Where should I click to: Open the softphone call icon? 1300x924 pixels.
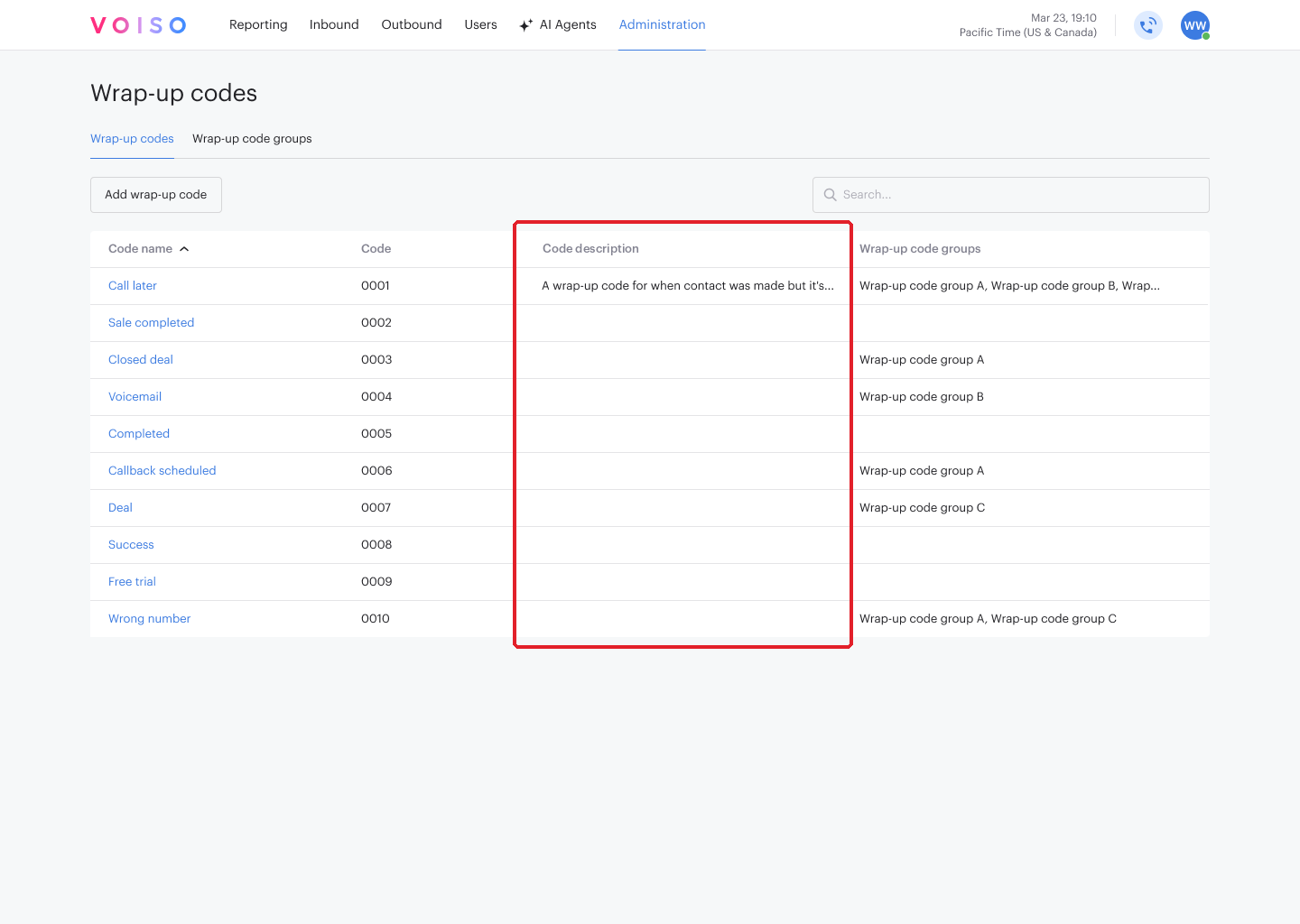click(x=1147, y=25)
